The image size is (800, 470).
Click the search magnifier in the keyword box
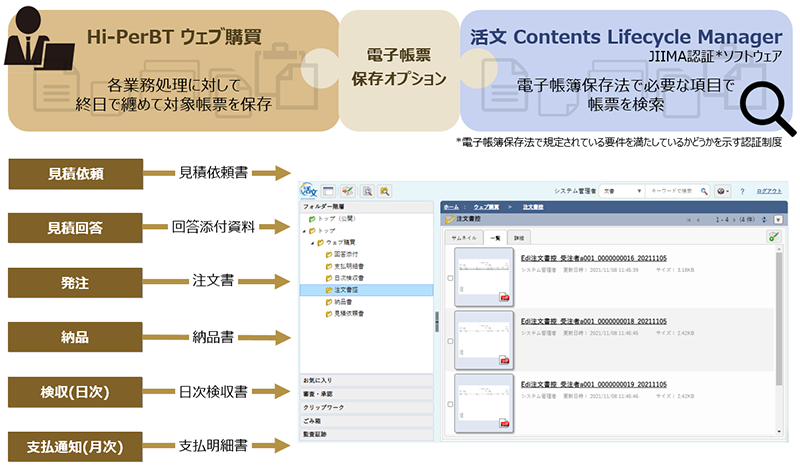(x=704, y=191)
